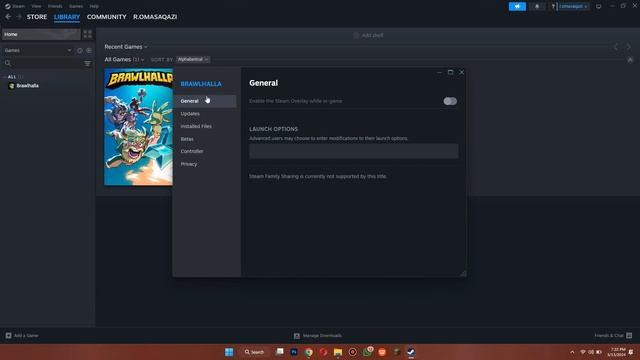Open Photoshop from the taskbar

294,352
